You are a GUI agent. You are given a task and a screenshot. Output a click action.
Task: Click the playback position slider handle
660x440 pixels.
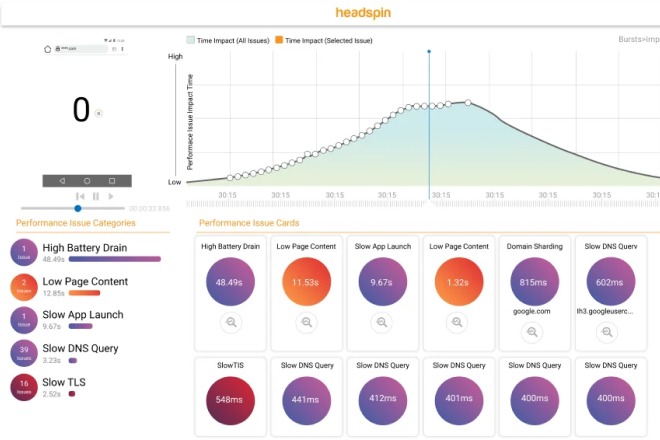(78, 208)
